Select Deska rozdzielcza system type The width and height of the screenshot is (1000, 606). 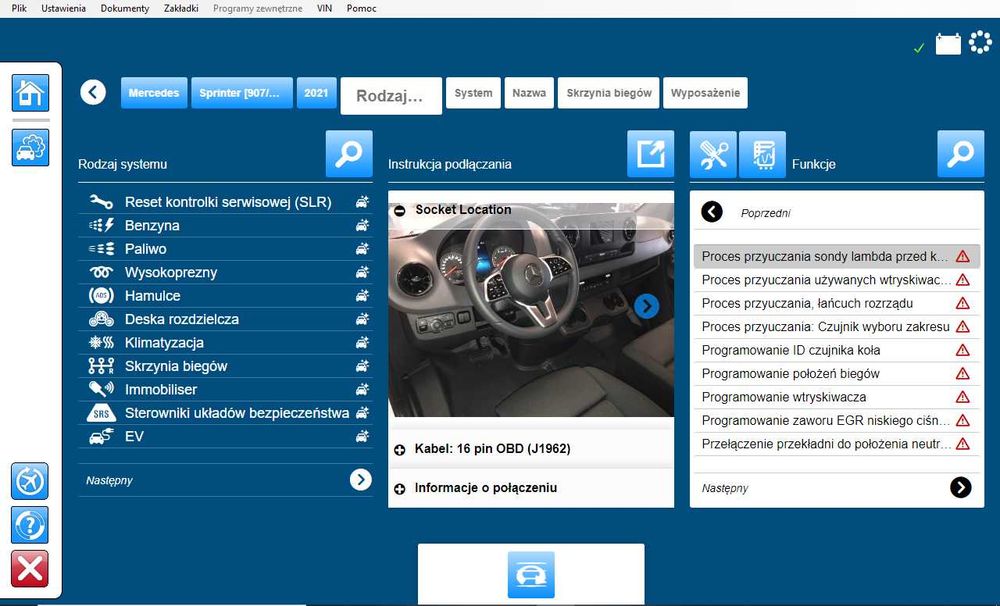[x=225, y=319]
